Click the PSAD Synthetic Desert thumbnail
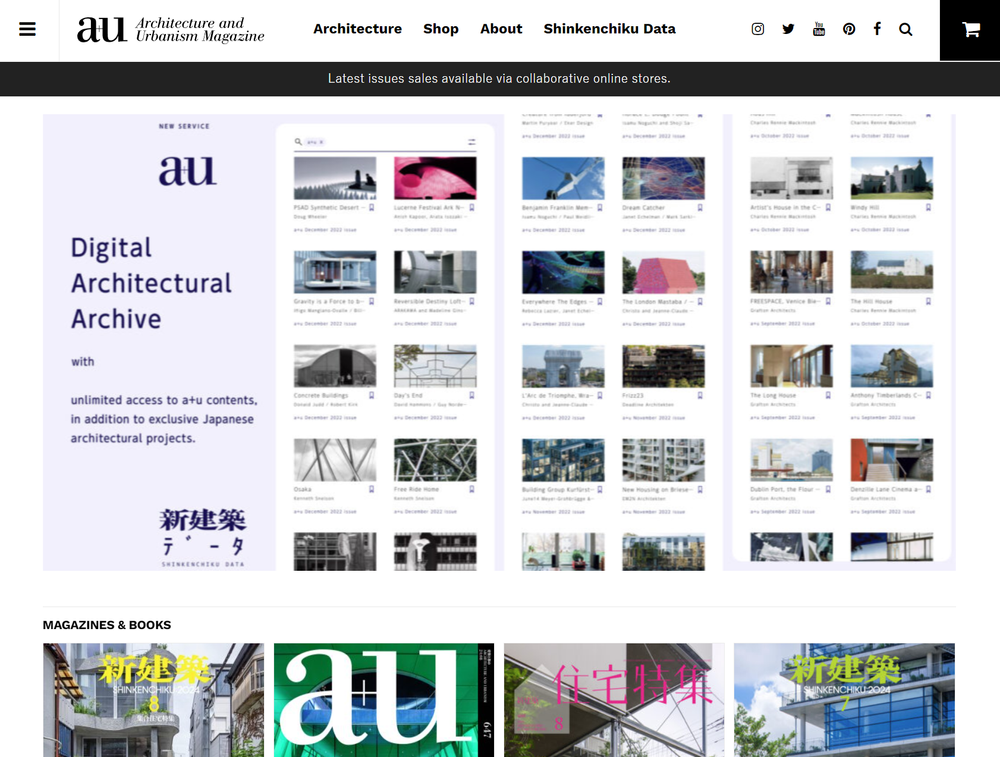 click(335, 178)
